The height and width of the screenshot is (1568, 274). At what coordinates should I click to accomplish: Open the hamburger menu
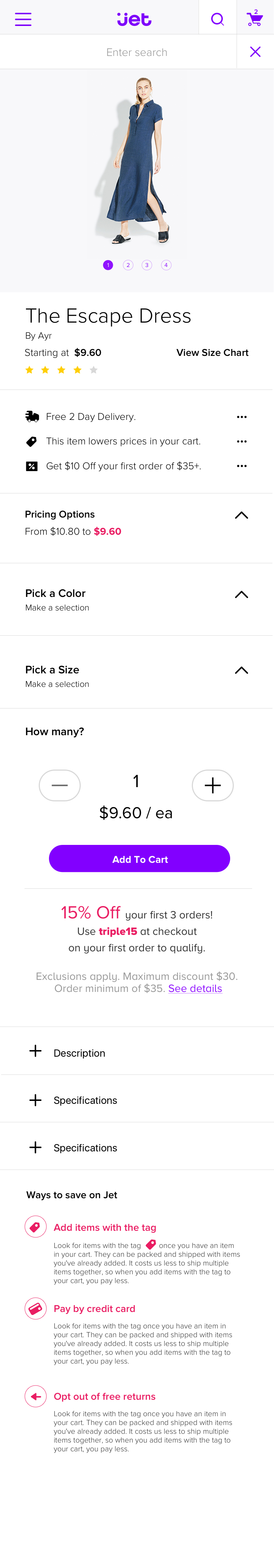[x=23, y=19]
